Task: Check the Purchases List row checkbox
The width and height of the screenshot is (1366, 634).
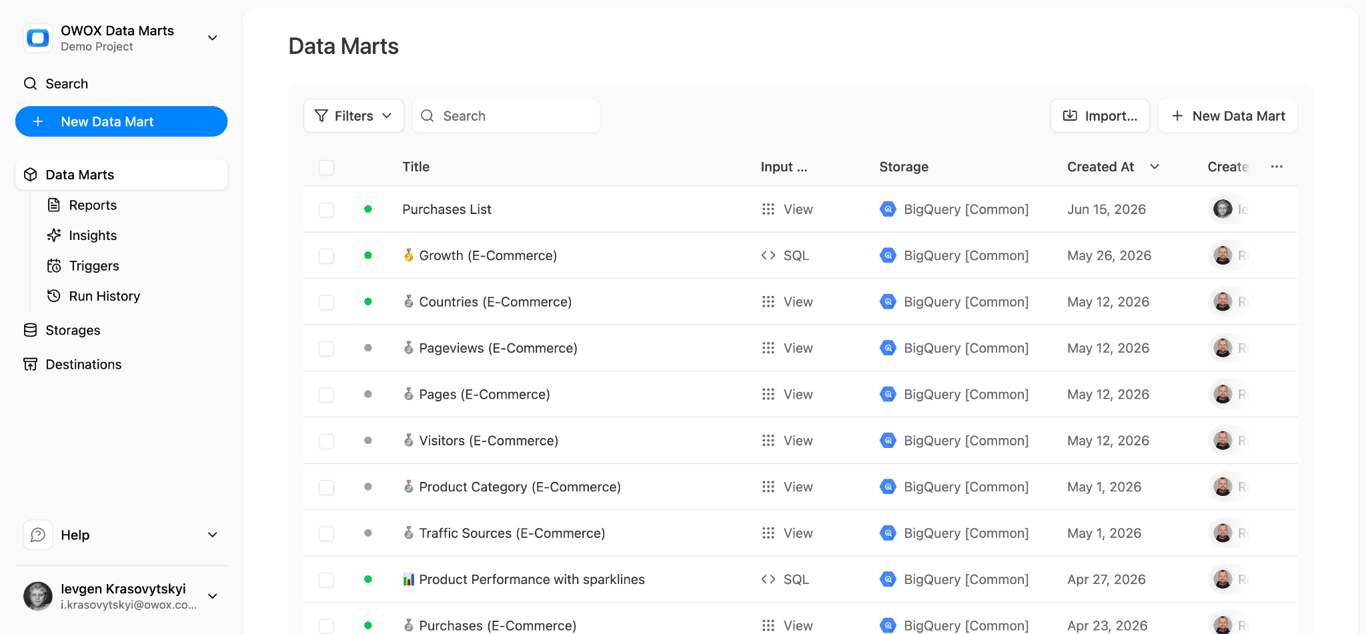Action: [x=326, y=210]
